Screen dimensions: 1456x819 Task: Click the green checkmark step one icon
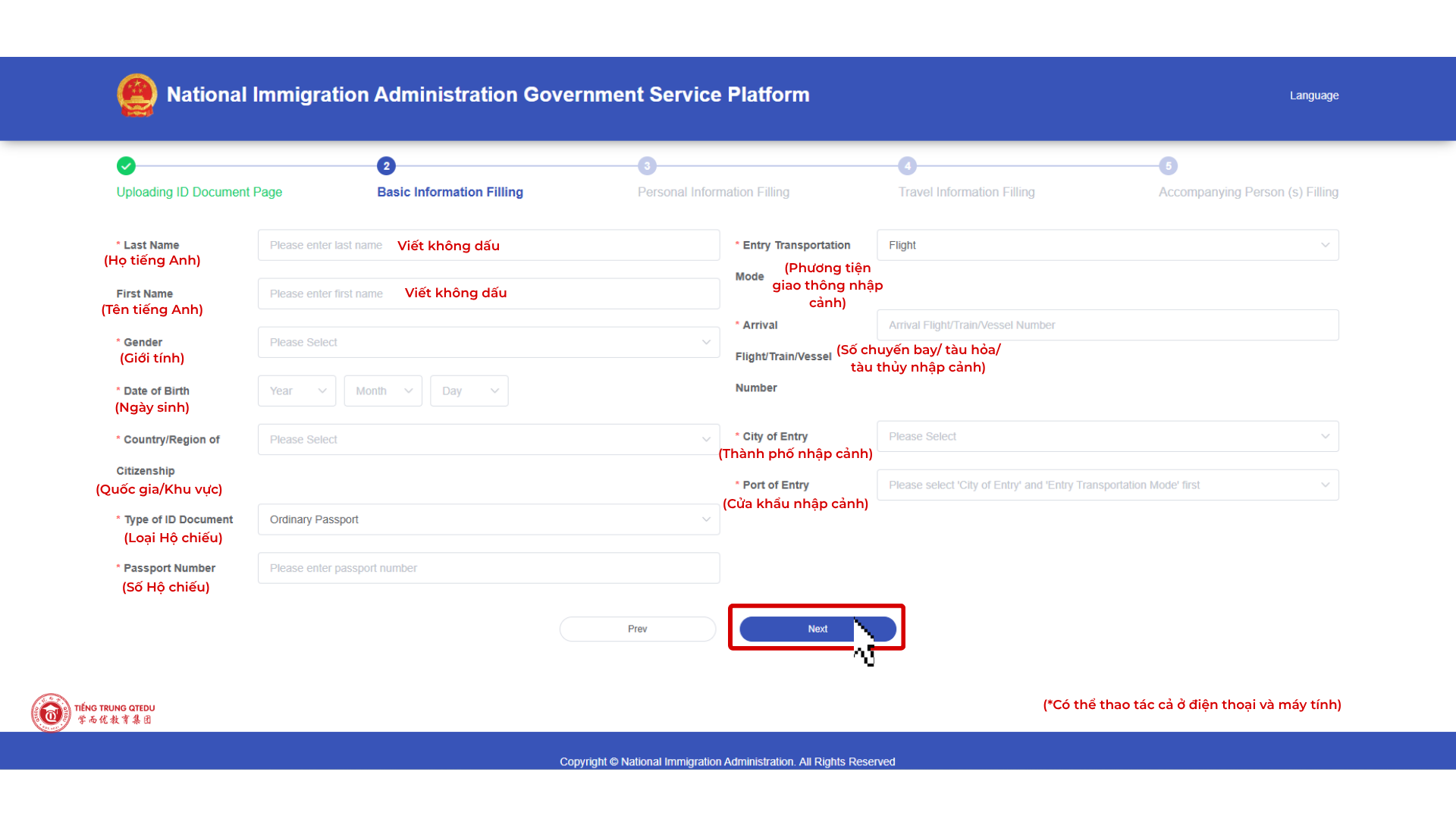(x=126, y=165)
